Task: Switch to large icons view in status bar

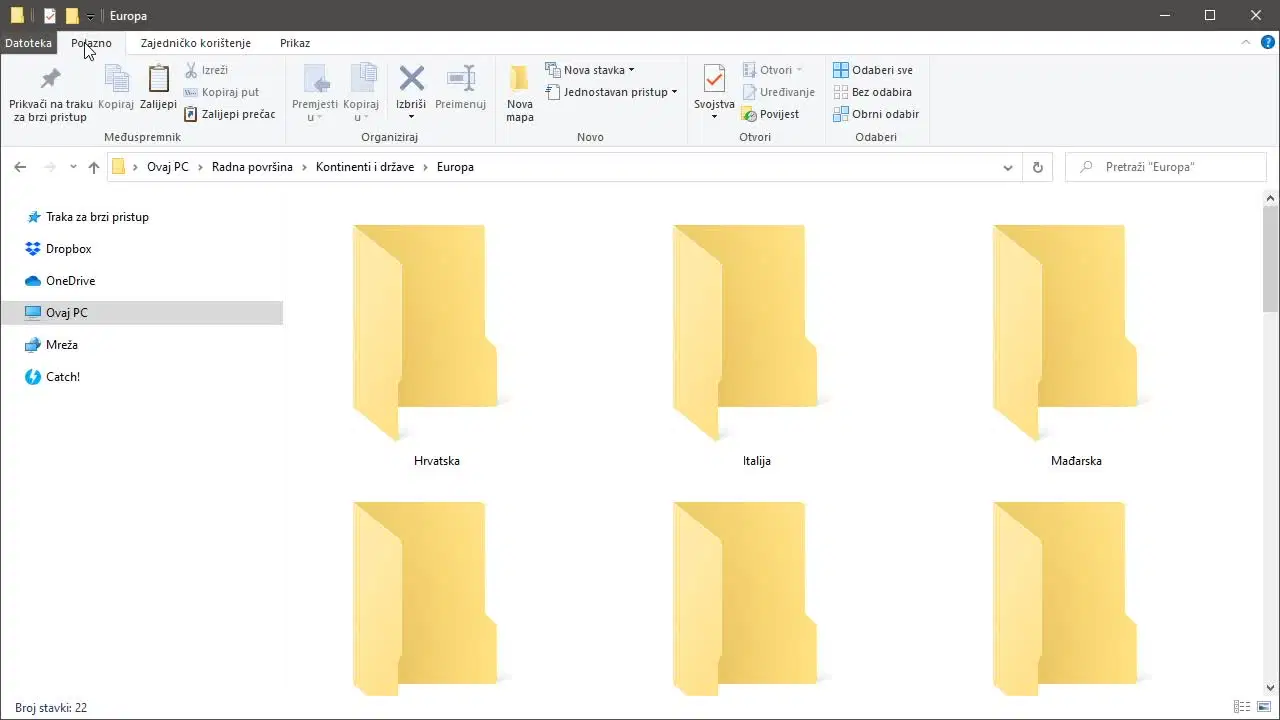Action: coord(1262,707)
